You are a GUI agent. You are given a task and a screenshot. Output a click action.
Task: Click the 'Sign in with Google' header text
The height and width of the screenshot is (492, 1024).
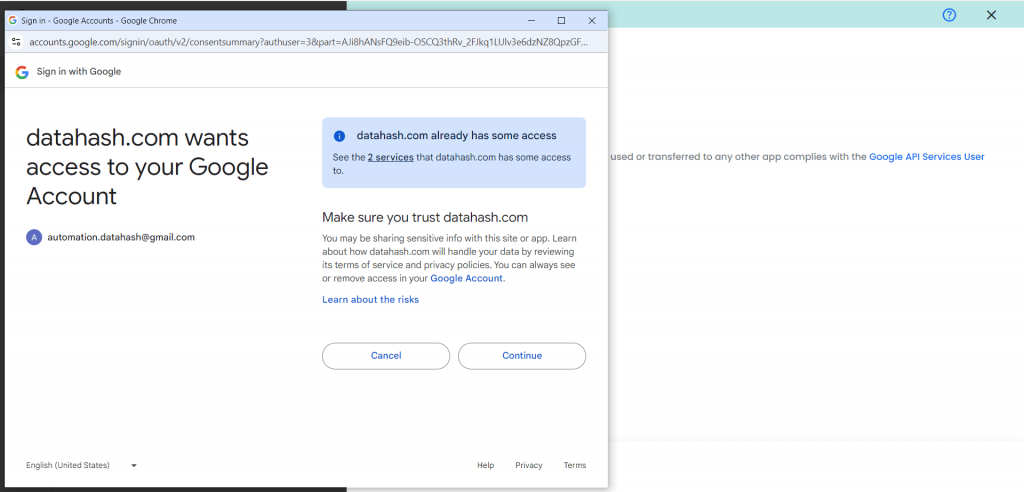[79, 72]
